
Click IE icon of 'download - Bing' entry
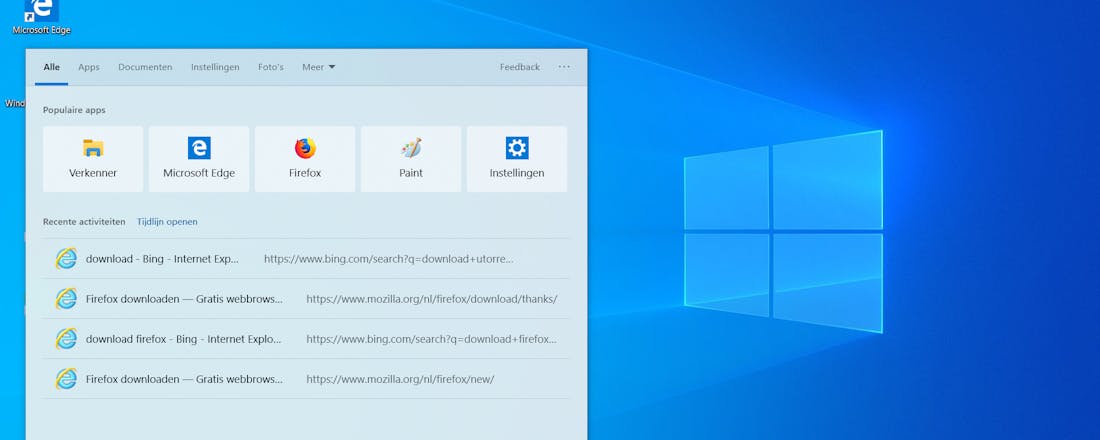tap(66, 259)
